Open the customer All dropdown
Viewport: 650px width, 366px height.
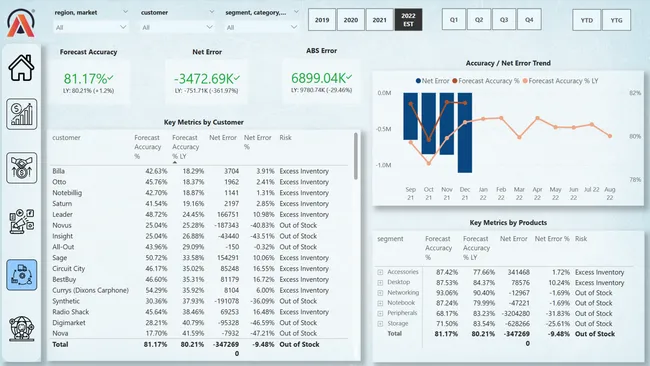(x=177, y=27)
